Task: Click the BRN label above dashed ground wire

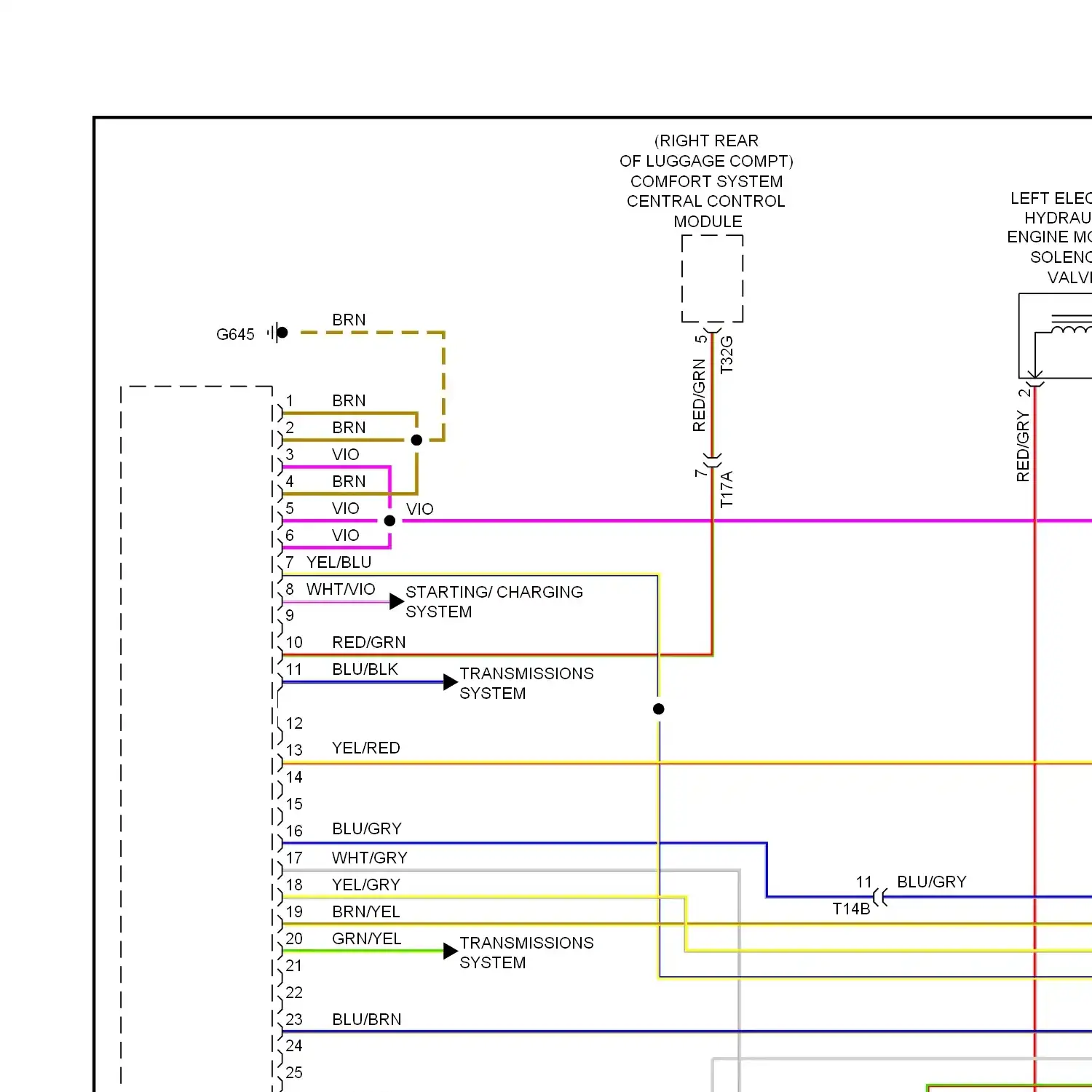Action: click(349, 320)
